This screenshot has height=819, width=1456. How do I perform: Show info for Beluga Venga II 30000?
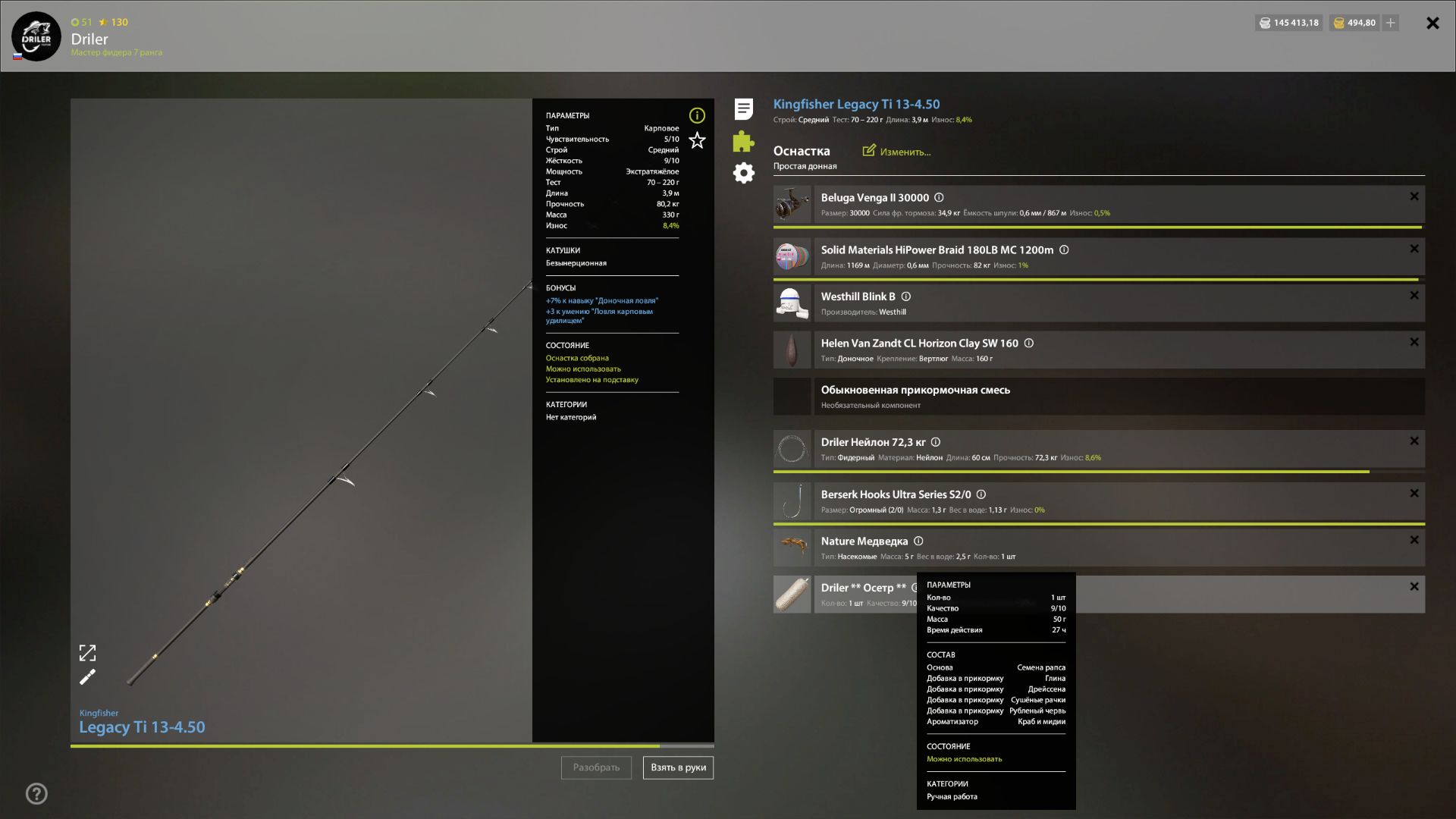click(939, 198)
